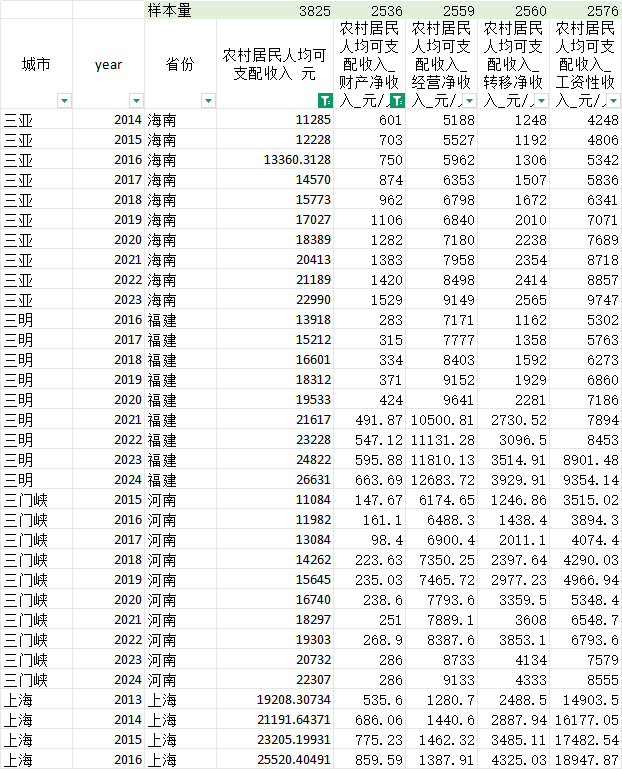Open the 经营净收入 column filter button
The image size is (622, 769).
pyautogui.click(x=469, y=101)
